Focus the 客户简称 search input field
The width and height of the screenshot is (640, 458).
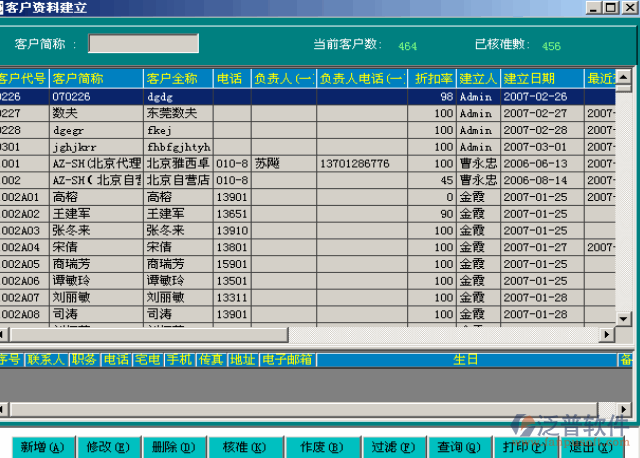[x=143, y=44]
